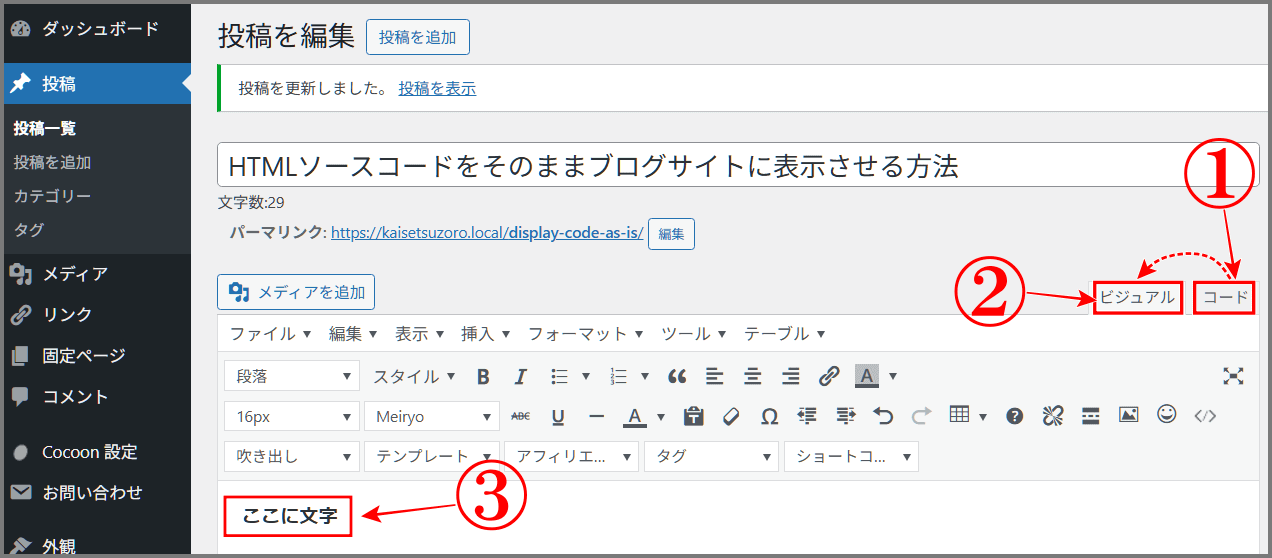Image resolution: width=1272 pixels, height=558 pixels.
Task: Align text right
Action: (x=790, y=377)
